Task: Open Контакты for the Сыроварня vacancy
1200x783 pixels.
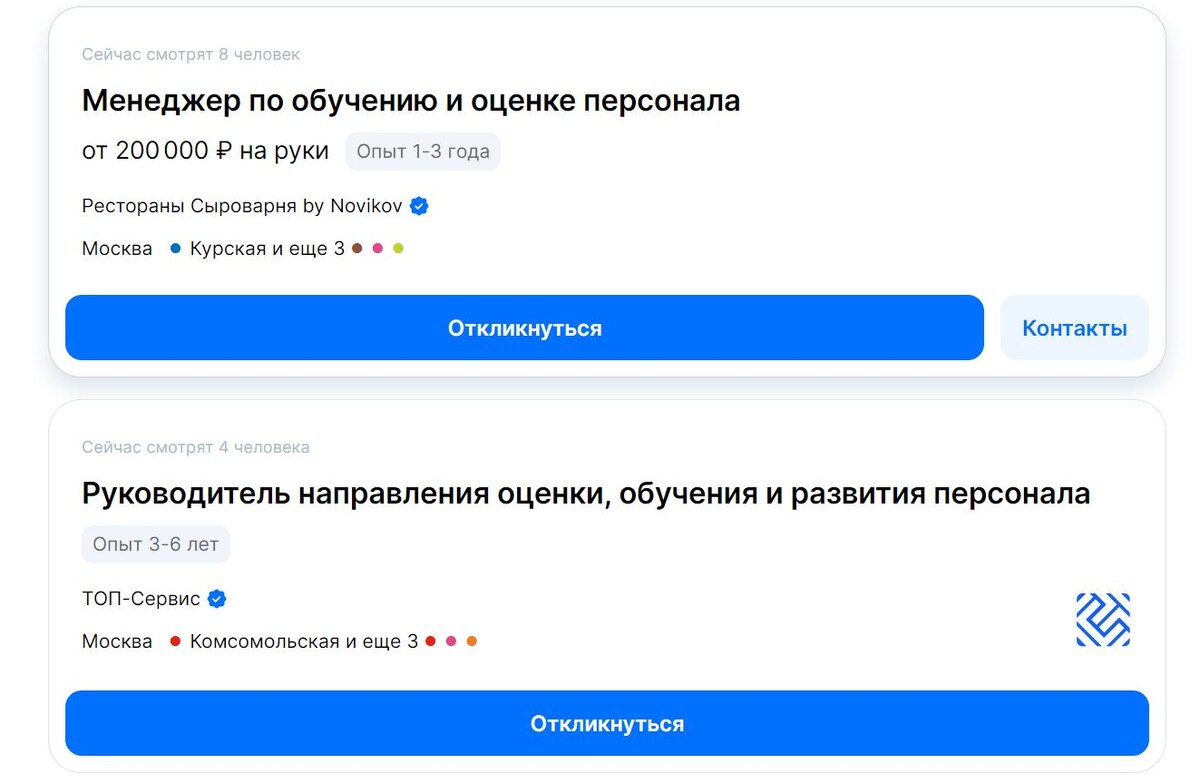Action: point(1074,327)
